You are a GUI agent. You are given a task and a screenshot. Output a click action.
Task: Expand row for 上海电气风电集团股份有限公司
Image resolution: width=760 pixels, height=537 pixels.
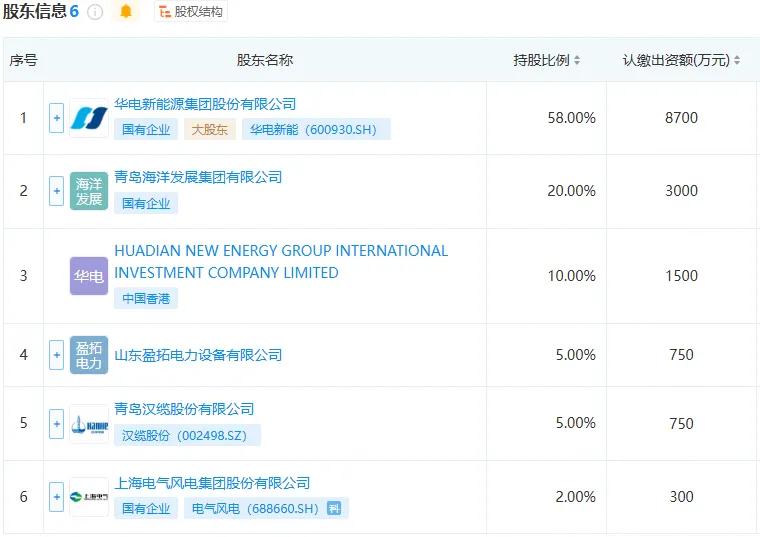coord(57,497)
